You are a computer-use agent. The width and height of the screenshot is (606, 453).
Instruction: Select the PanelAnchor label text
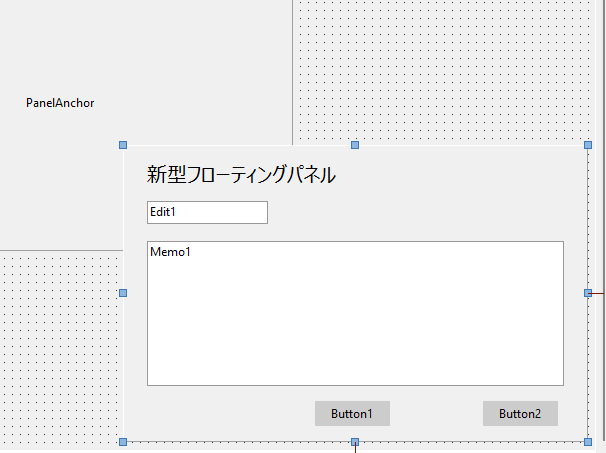coord(60,102)
